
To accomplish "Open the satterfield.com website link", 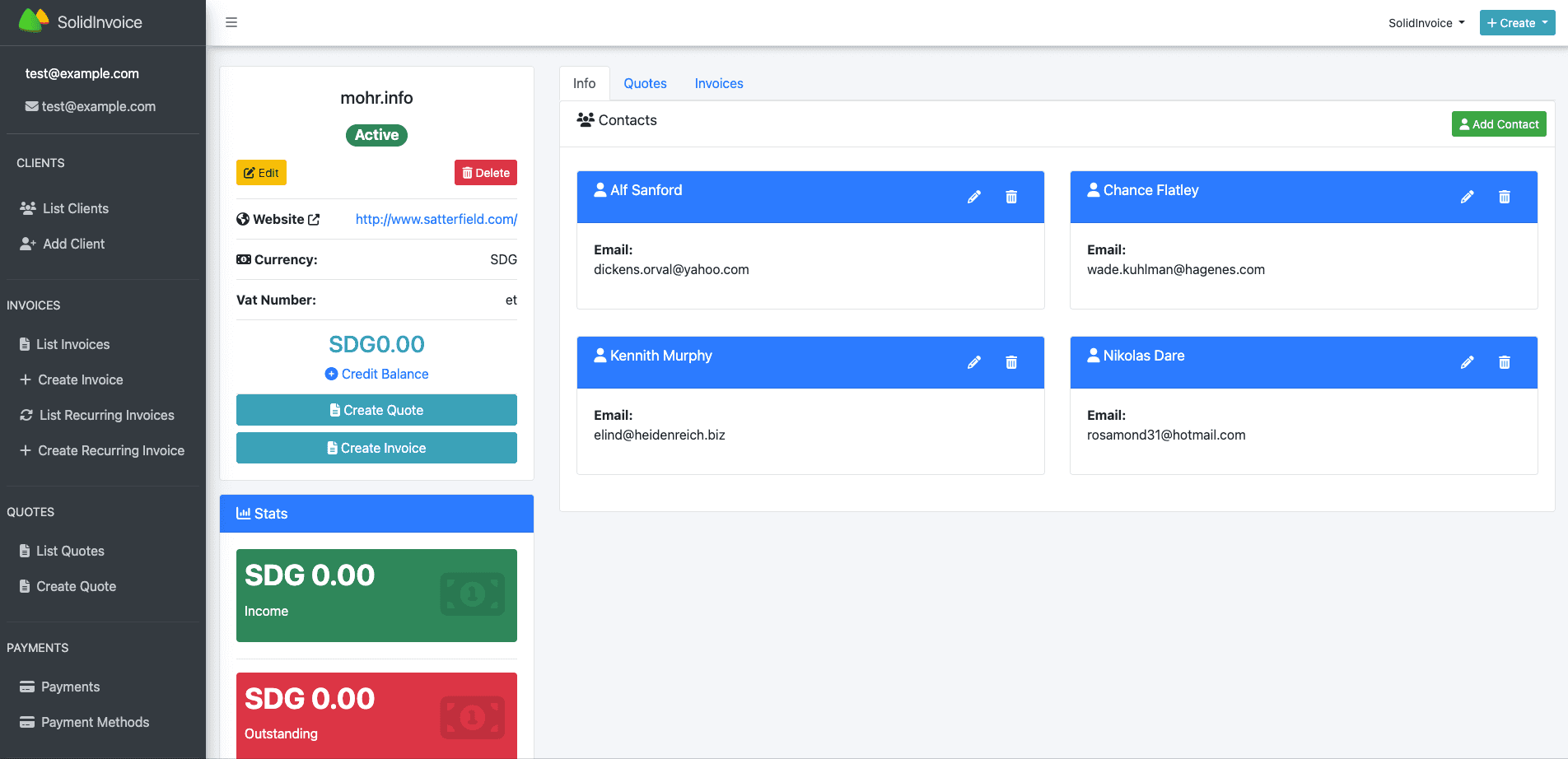I will tap(436, 219).
